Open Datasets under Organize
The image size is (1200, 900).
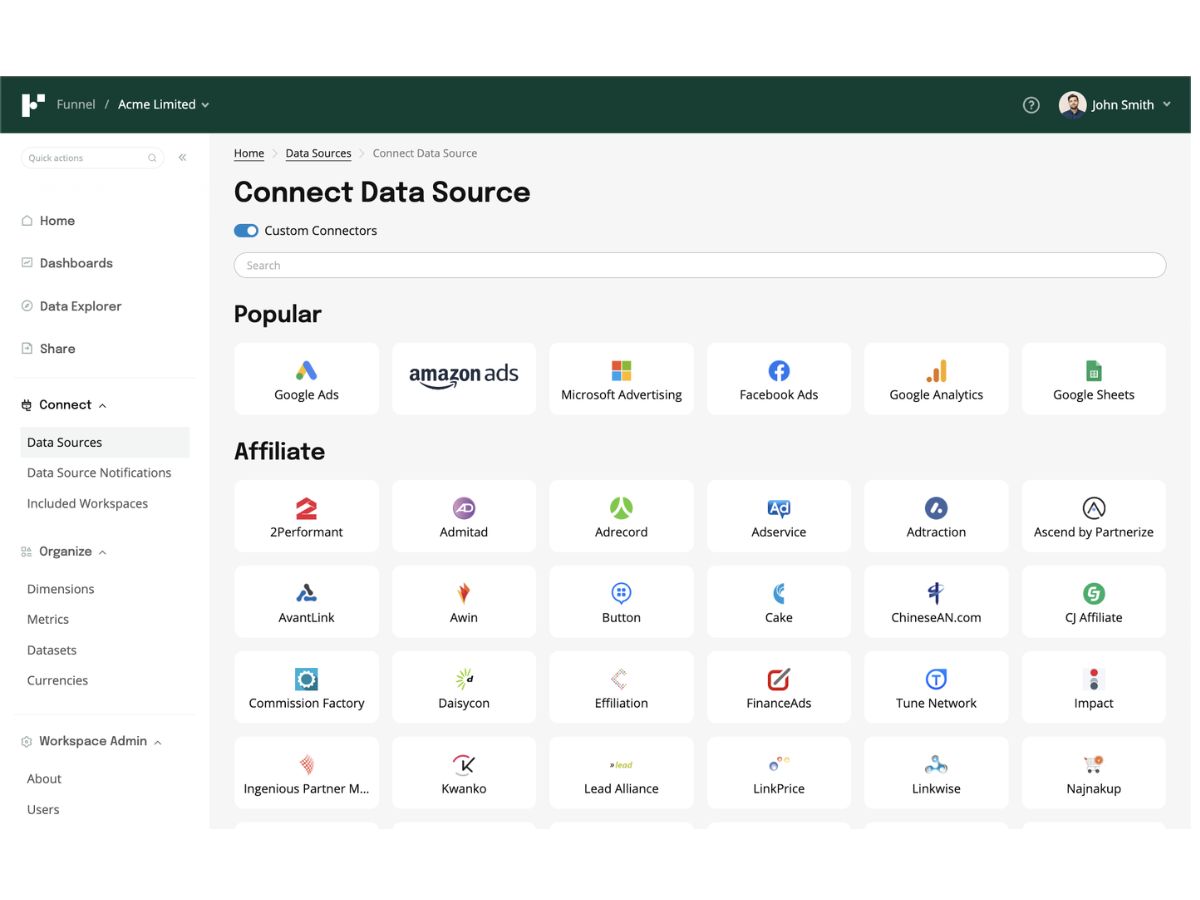click(x=52, y=651)
